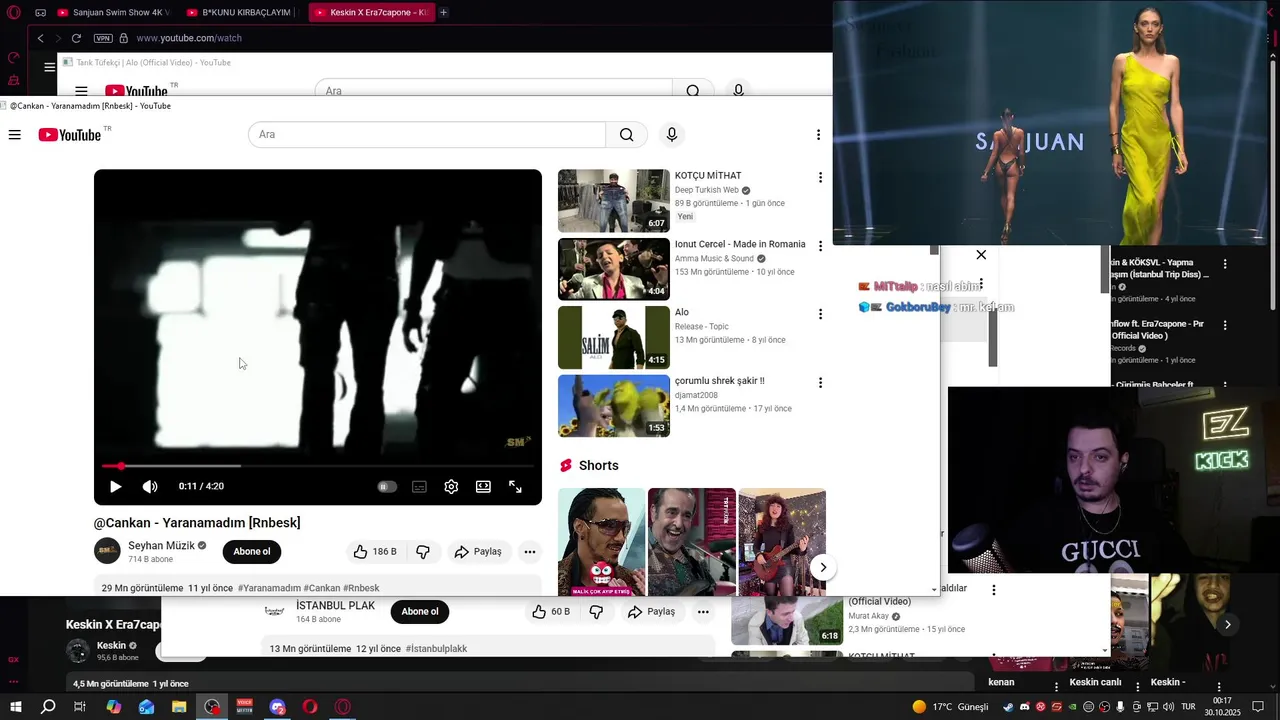Toggle subtitles in the video player
Viewport: 1280px width, 720px height.
(419, 487)
